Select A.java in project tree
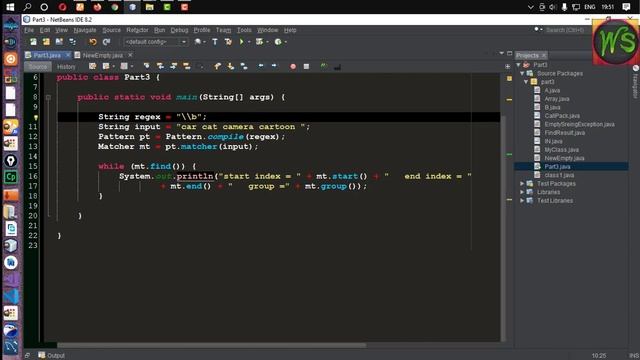The image size is (640, 360). tap(552, 90)
